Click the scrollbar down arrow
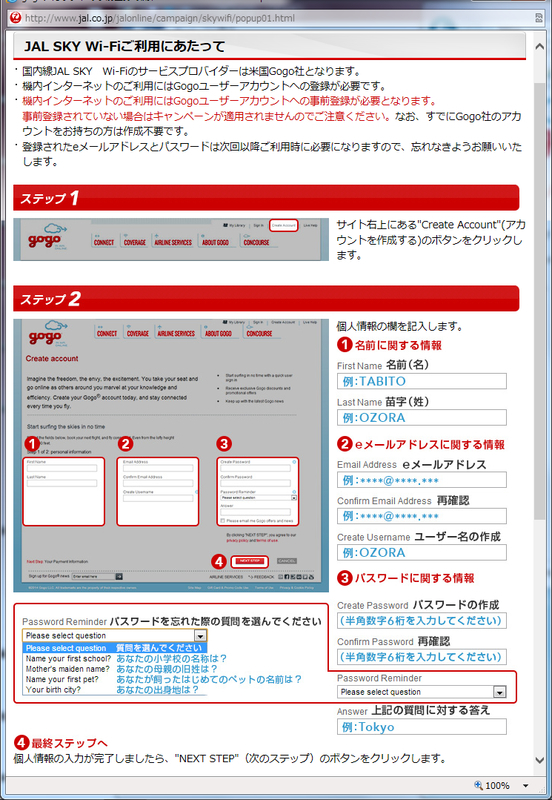This screenshot has width=552, height=800. click(x=539, y=761)
